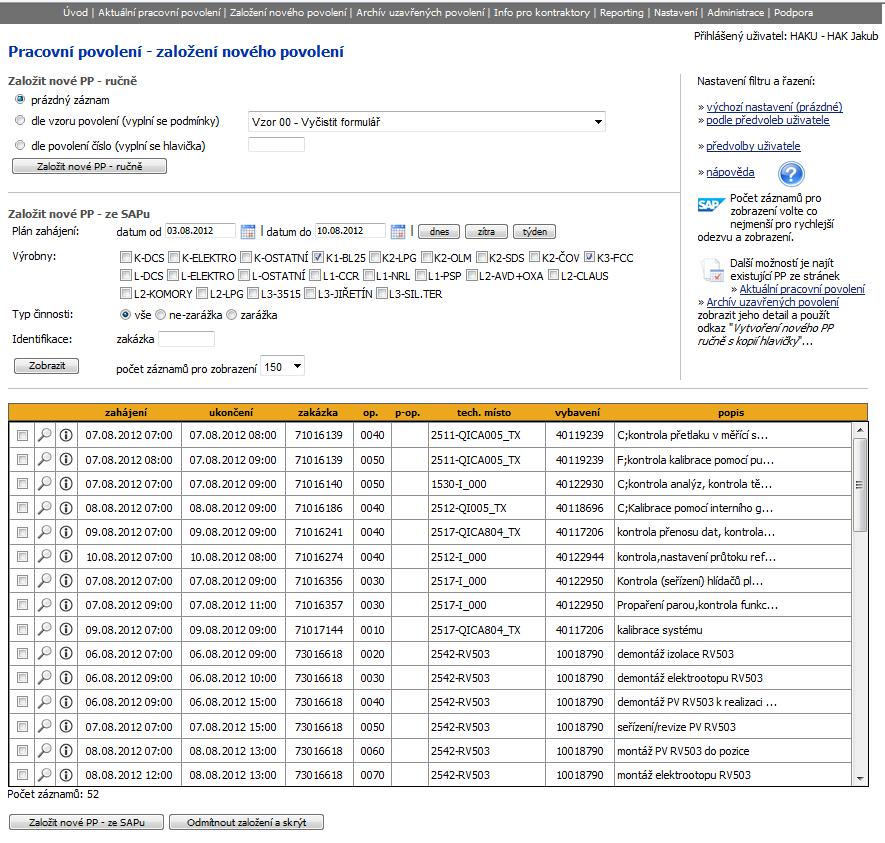Open the výchozí nastavení (prázdné) link
The height and width of the screenshot is (843, 885).
click(x=774, y=107)
